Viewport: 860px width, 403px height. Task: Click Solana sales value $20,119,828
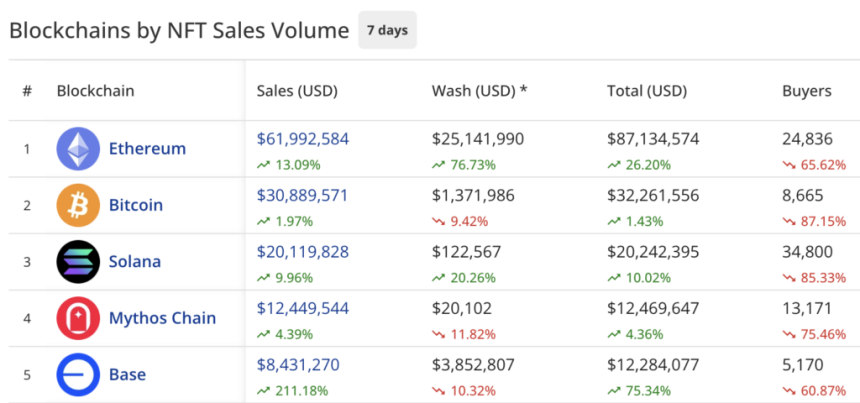coord(303,252)
